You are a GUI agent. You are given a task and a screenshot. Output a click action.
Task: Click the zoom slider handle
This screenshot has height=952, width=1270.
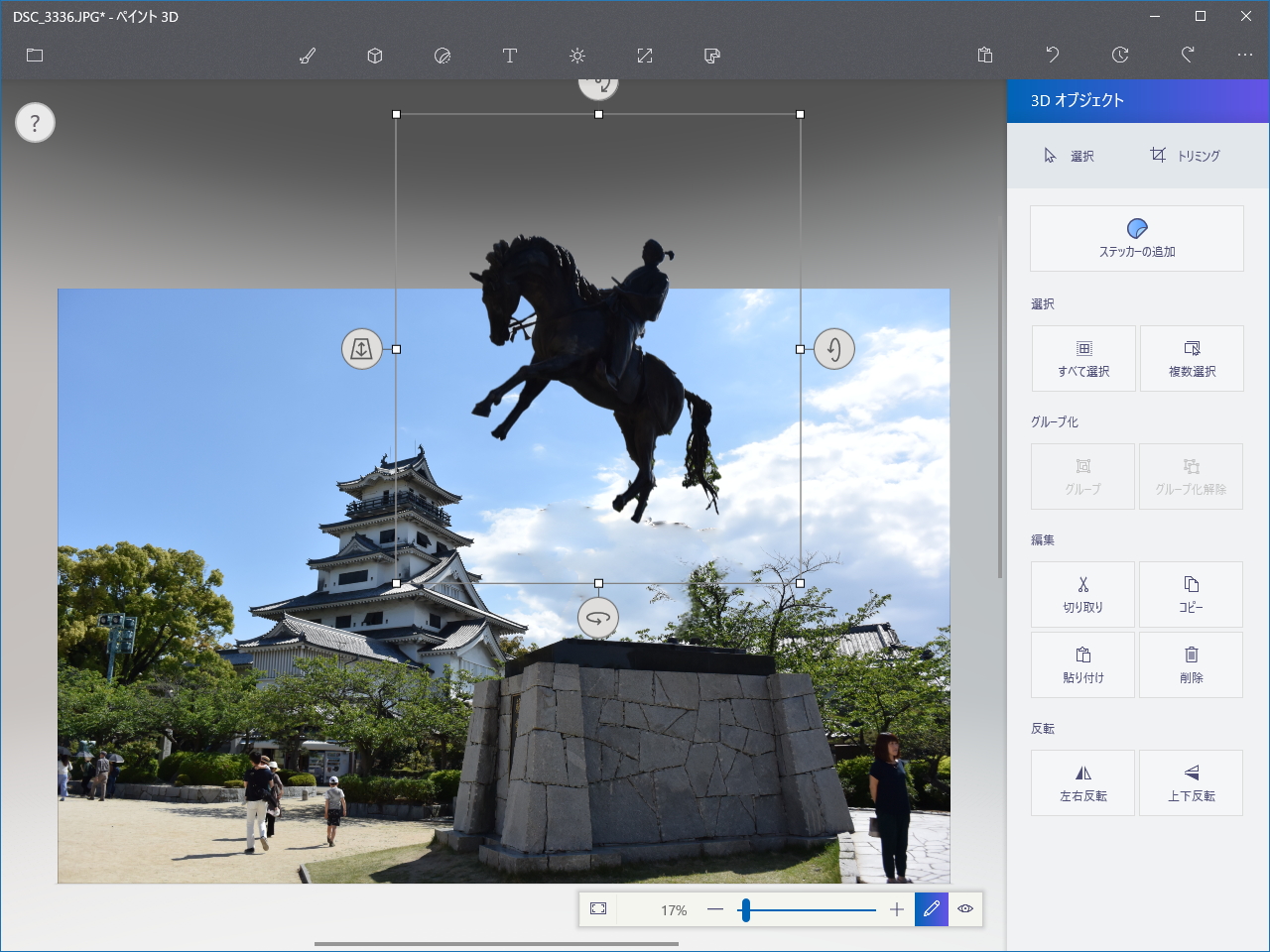click(745, 909)
